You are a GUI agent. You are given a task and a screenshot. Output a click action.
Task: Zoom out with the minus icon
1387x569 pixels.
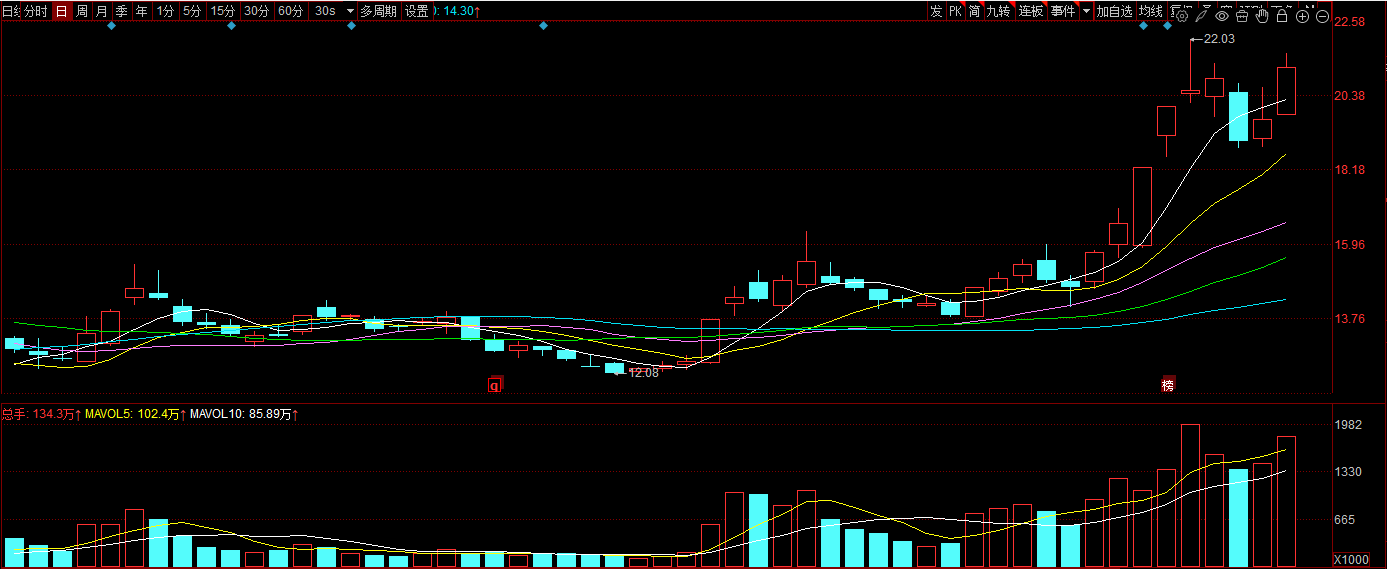click(1322, 16)
